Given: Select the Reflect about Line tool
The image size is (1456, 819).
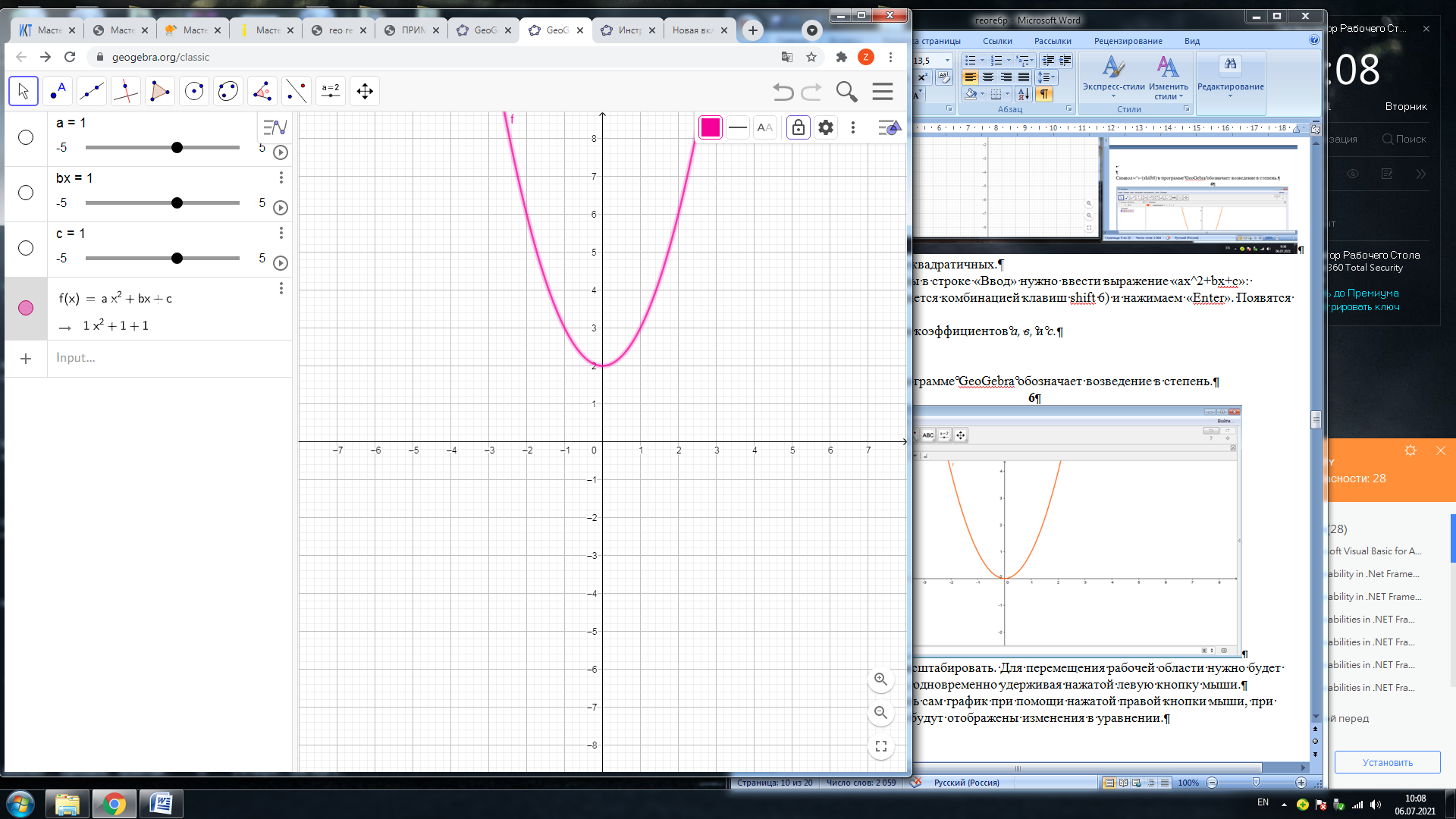Looking at the screenshot, I should click(297, 92).
